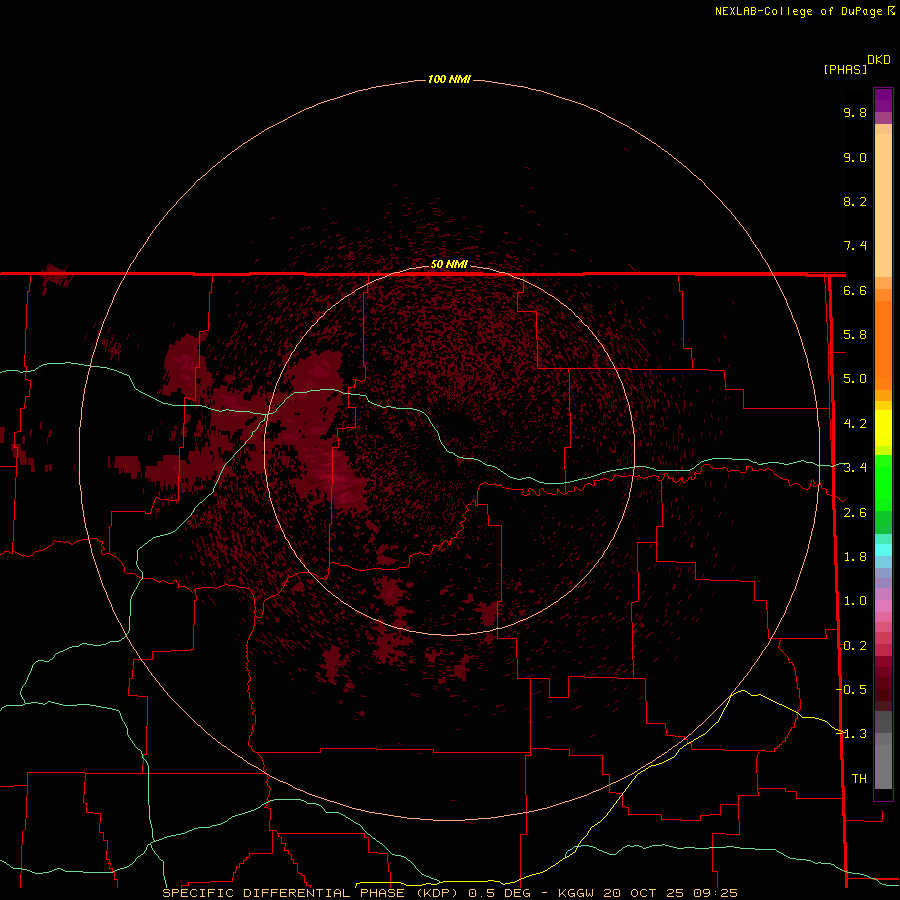Click the 9.0 value on the color scale

pyautogui.click(x=855, y=157)
